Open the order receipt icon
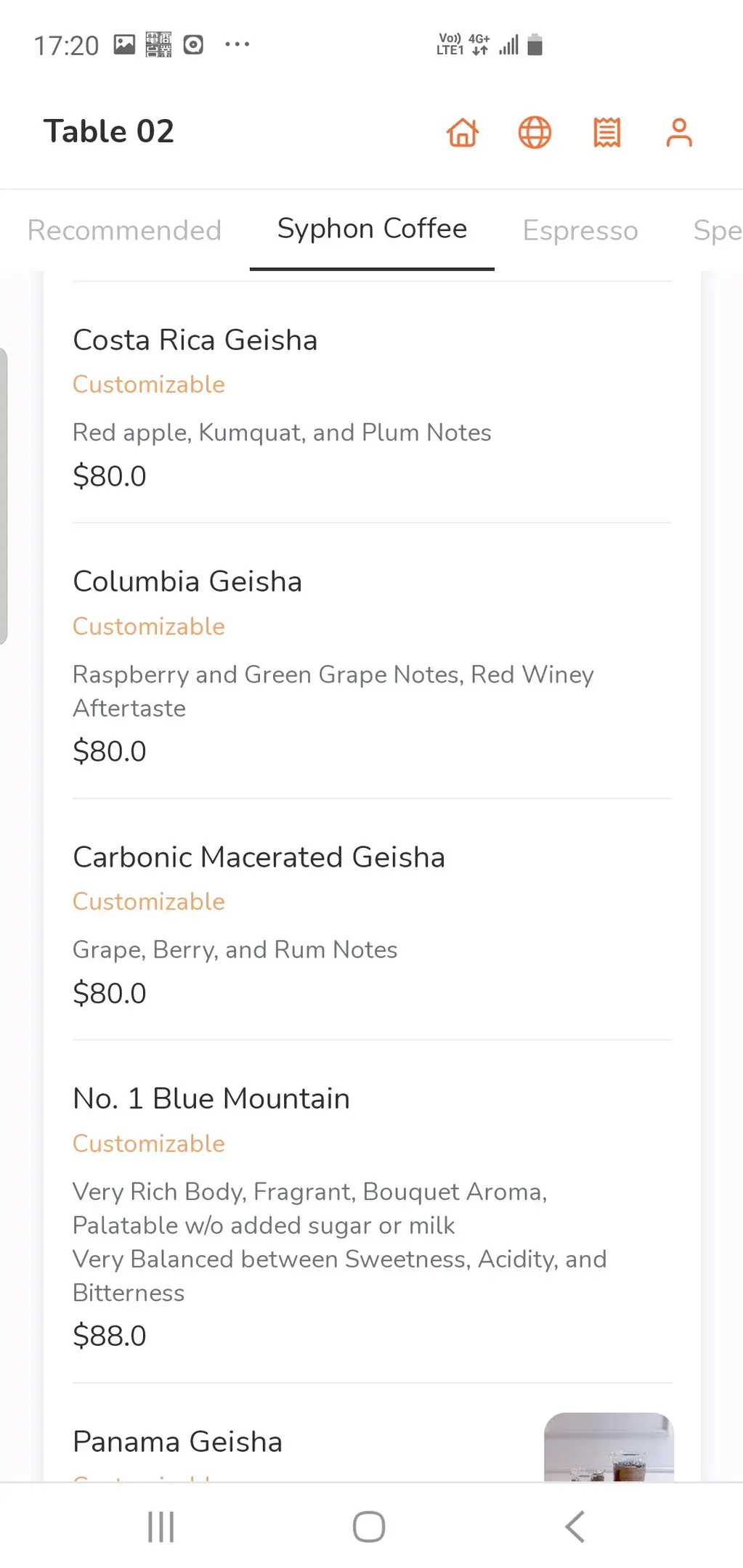Image resolution: width=743 pixels, height=1568 pixels. (606, 133)
